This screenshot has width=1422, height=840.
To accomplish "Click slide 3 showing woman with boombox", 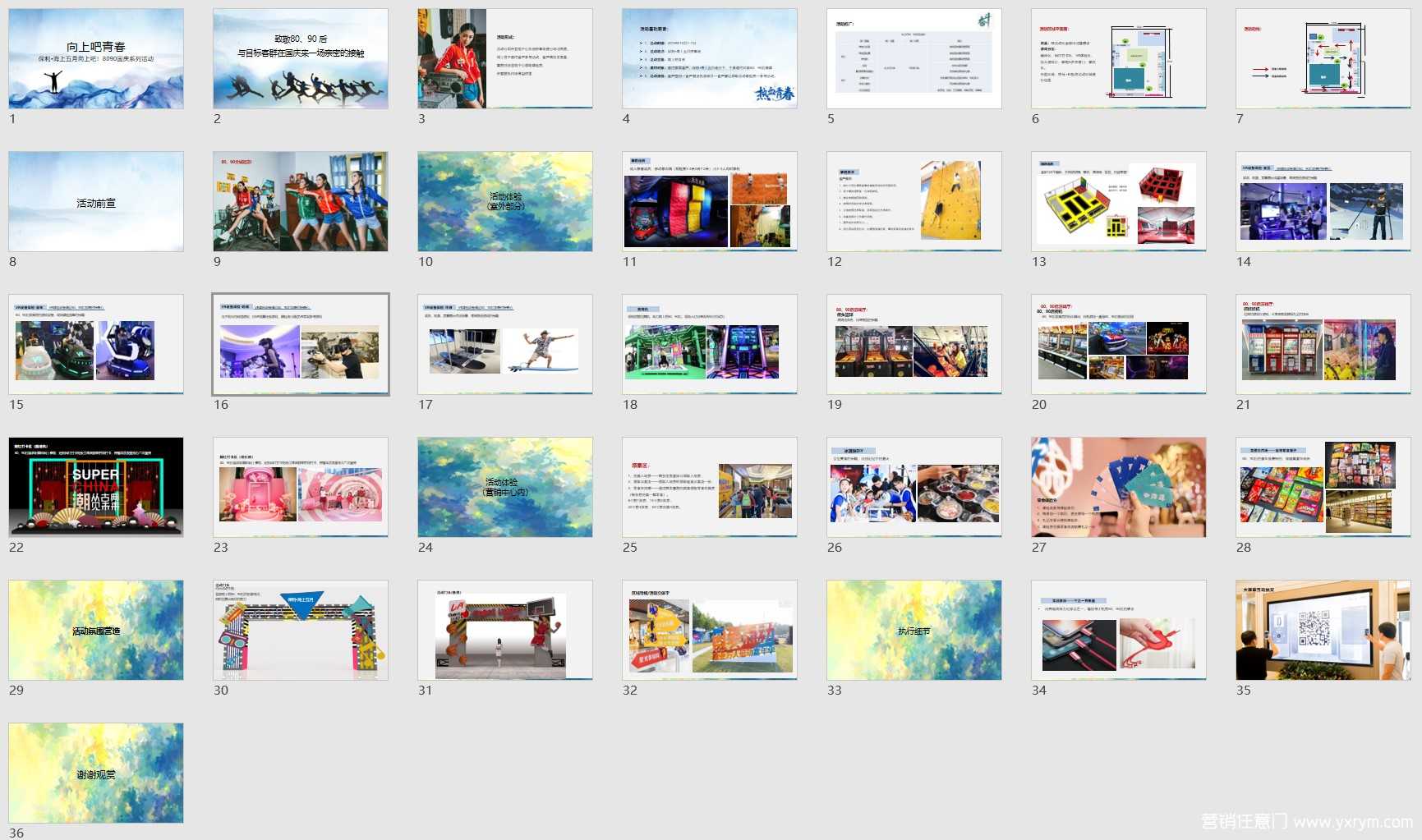I will [505, 59].
